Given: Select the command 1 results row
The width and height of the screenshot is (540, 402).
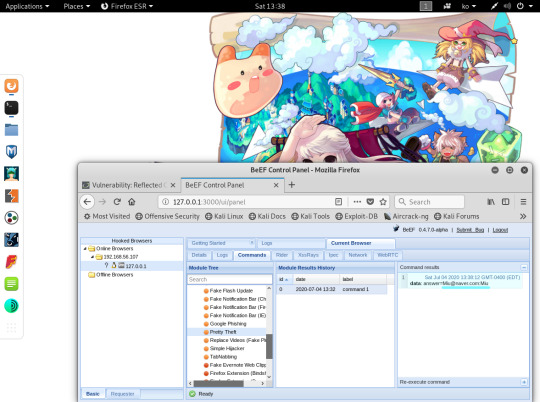Looking at the screenshot, I should (x=332, y=289).
